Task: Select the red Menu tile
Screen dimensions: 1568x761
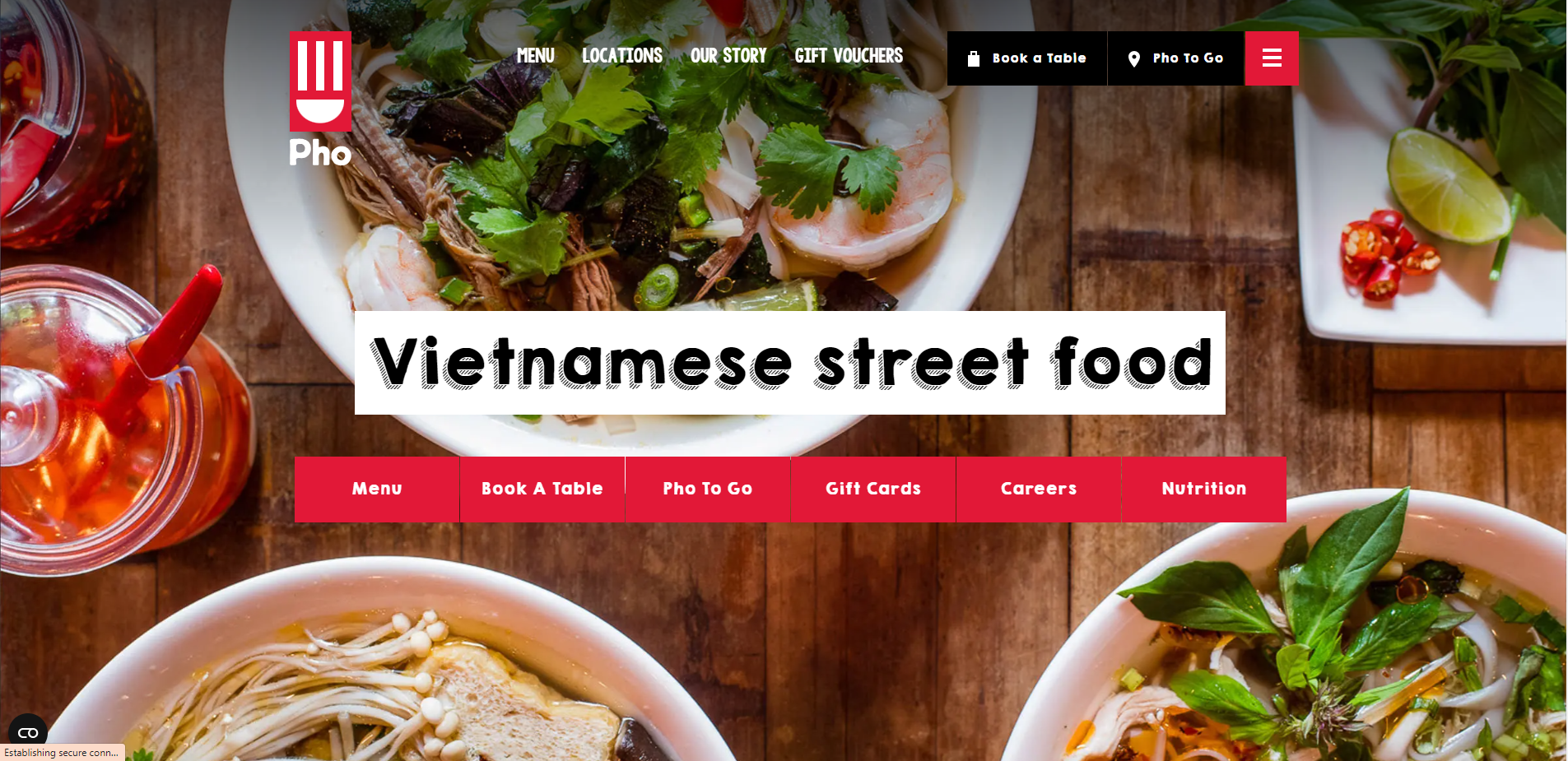Action: [377, 490]
